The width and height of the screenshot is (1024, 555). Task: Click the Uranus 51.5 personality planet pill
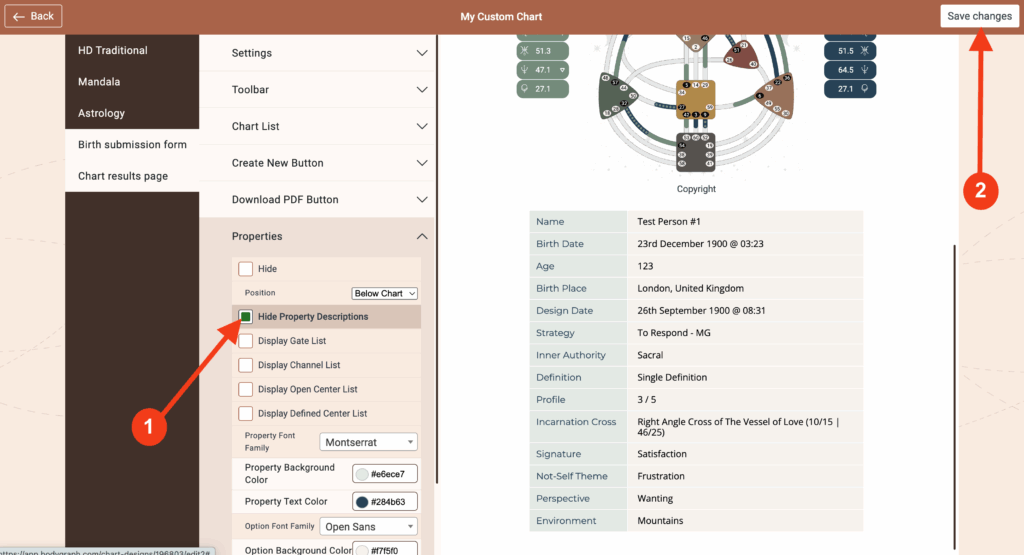850,51
